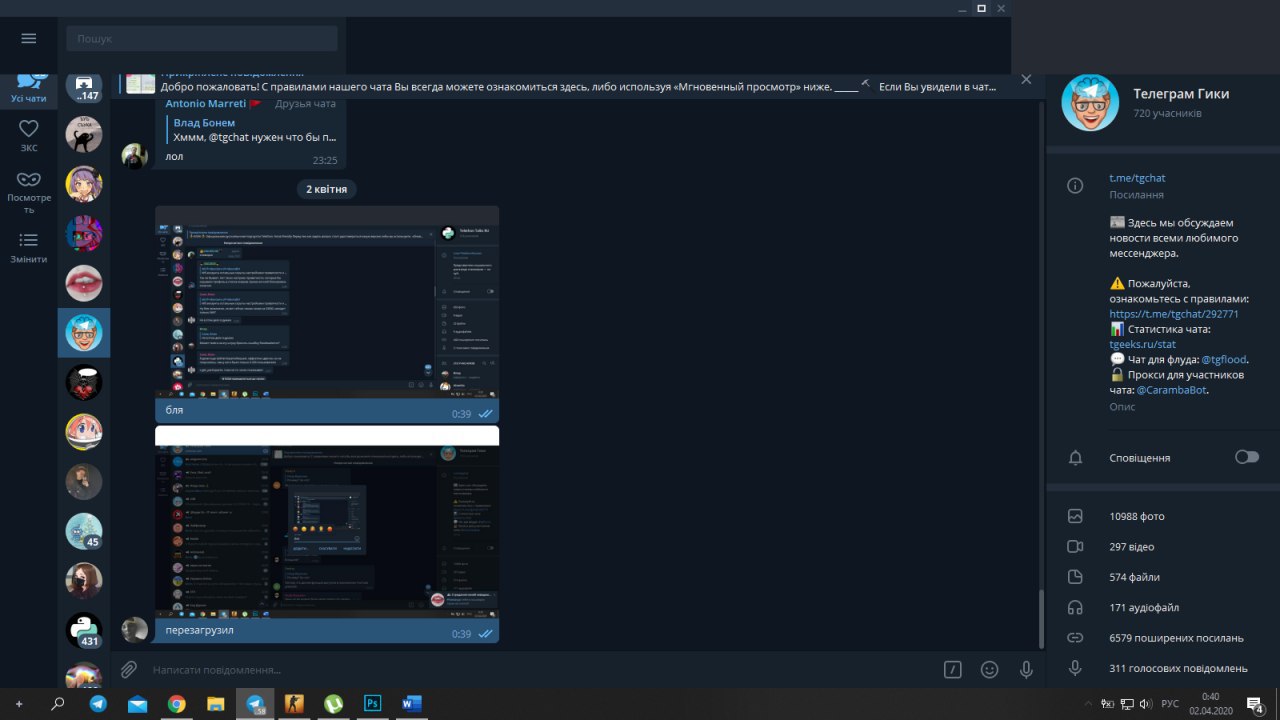Select Змінити to edit chat folders
The image size is (1280, 720).
28,247
